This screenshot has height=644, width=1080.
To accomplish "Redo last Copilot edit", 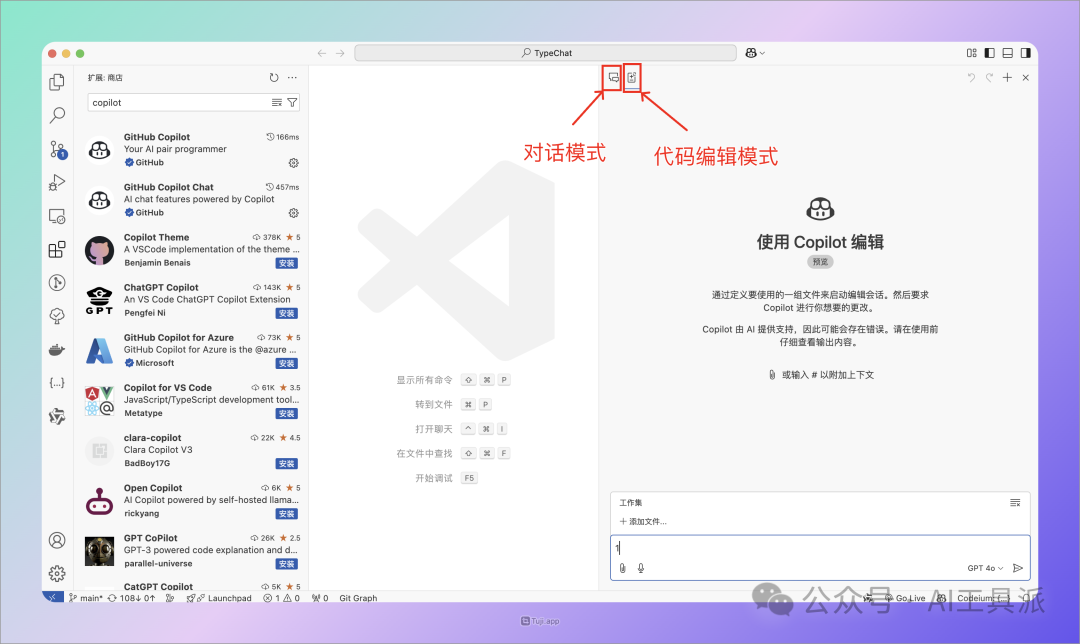I will pyautogui.click(x=989, y=78).
